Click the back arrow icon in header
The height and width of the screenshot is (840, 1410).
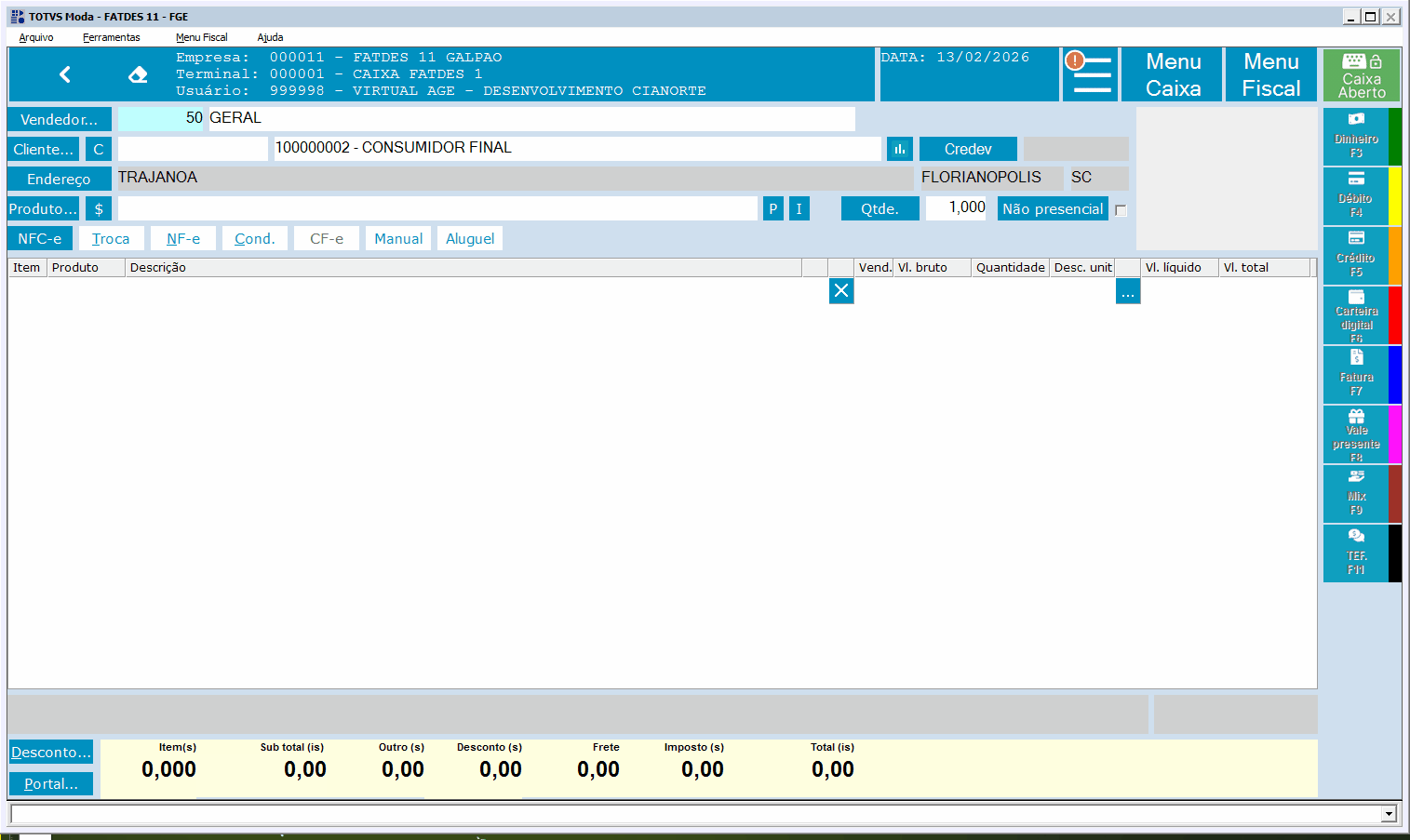point(65,74)
